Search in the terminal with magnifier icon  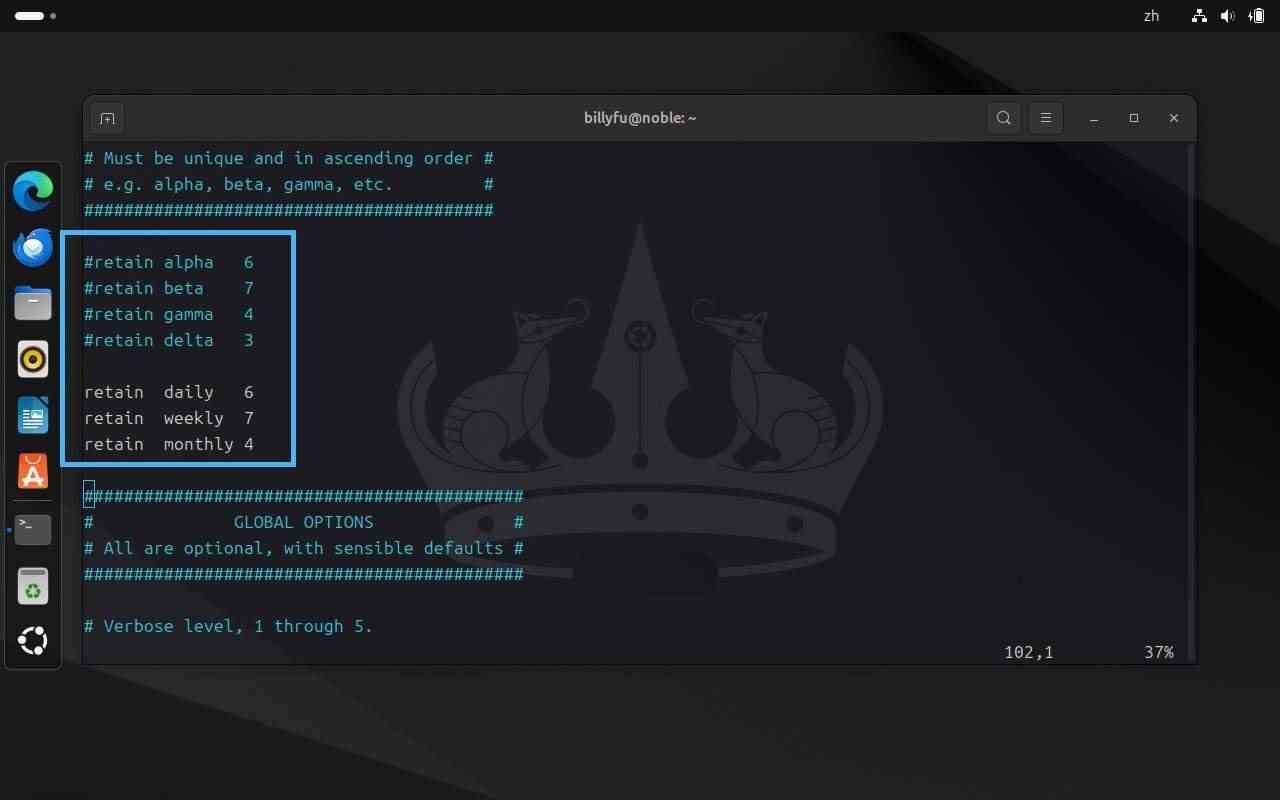[x=1004, y=118]
